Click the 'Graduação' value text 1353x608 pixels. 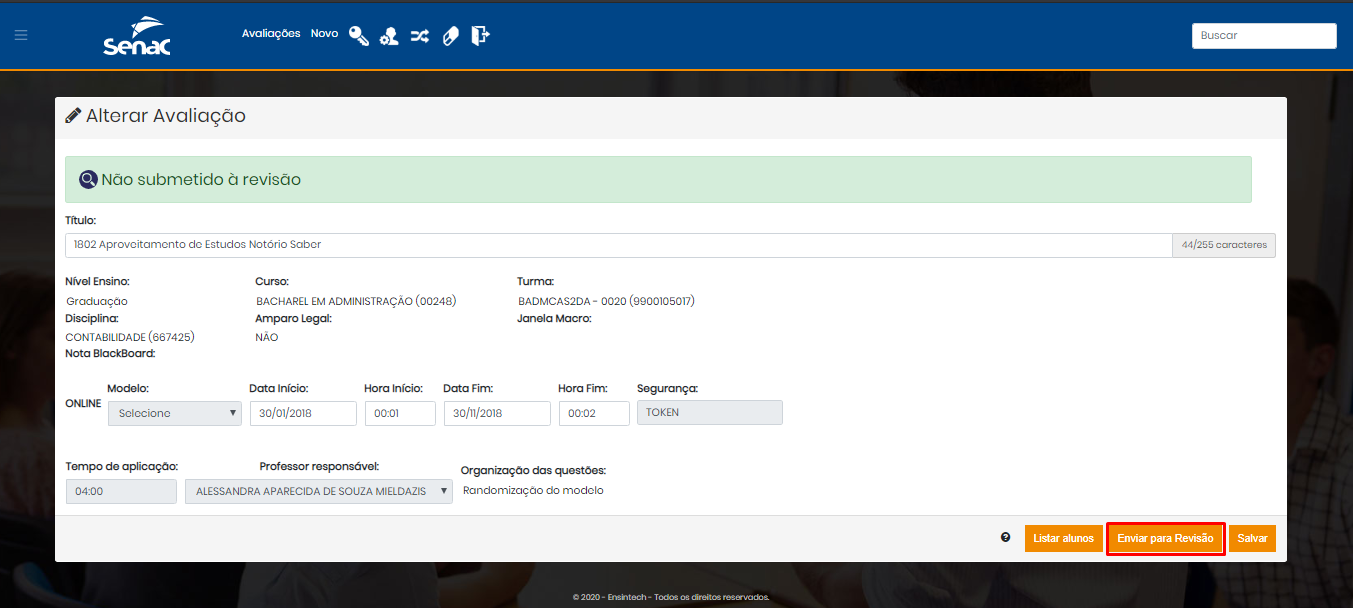point(97,301)
